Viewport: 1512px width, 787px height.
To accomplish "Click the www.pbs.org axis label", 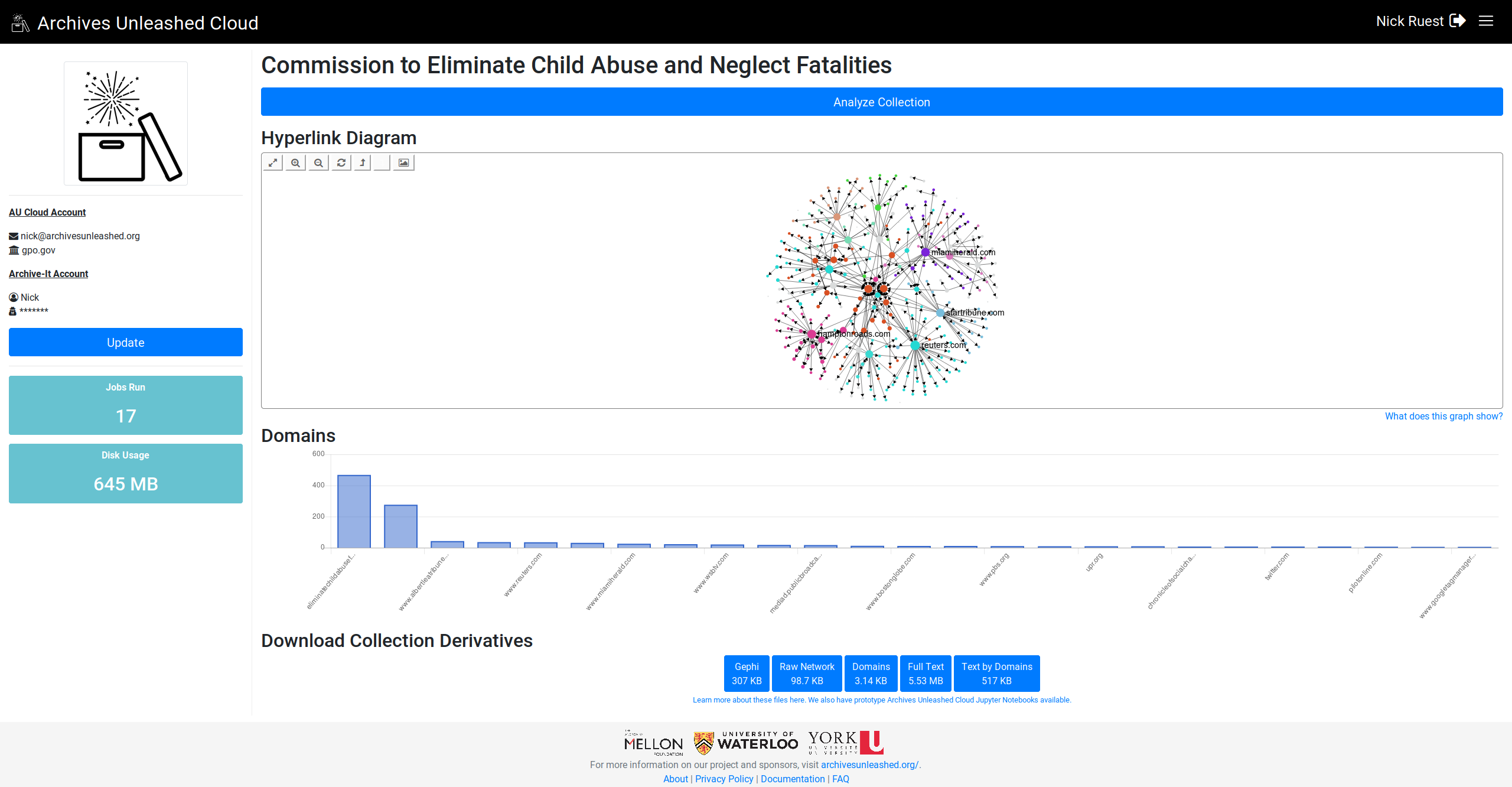I will coord(994,570).
